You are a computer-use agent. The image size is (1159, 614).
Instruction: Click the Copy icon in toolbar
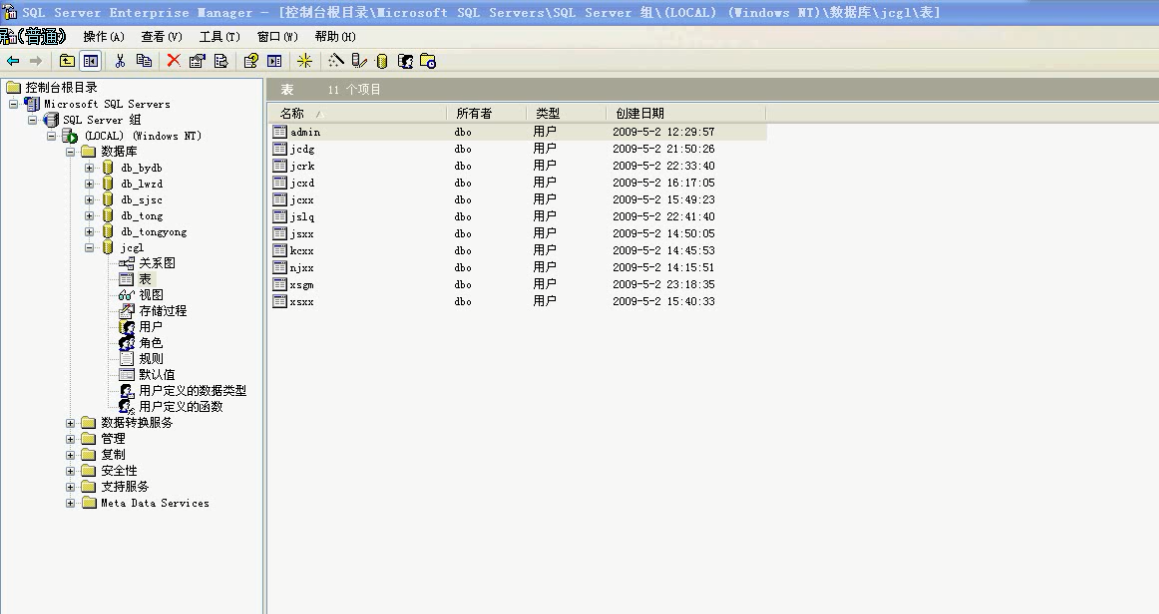click(144, 61)
